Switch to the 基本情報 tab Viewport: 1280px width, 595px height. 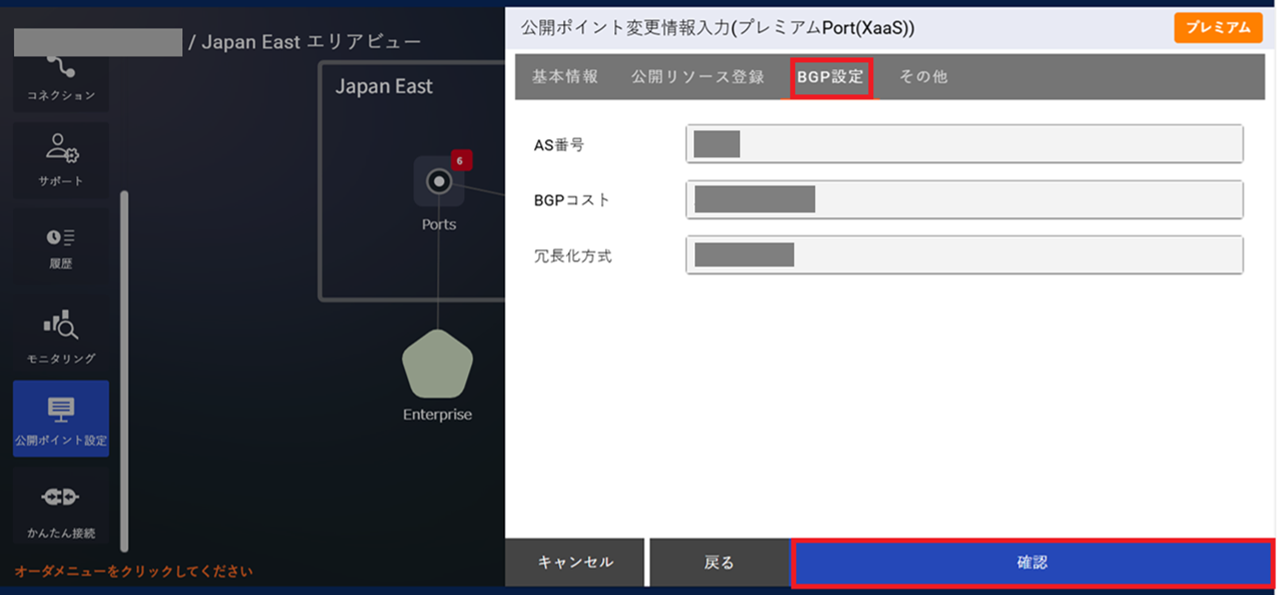[565, 76]
